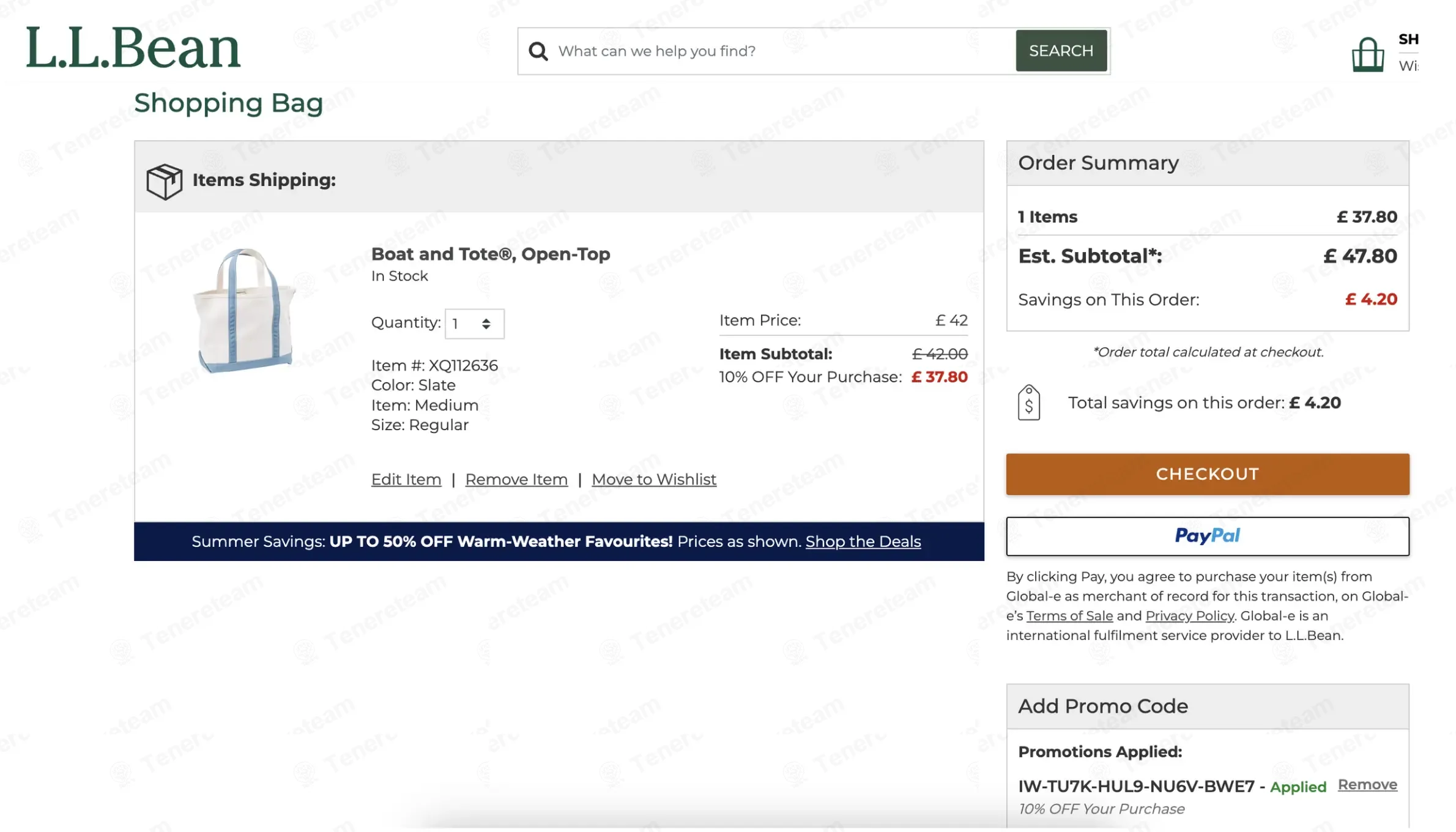Viewport: 1456px width, 832px height.
Task: Click the shipping box icon
Action: [164, 181]
